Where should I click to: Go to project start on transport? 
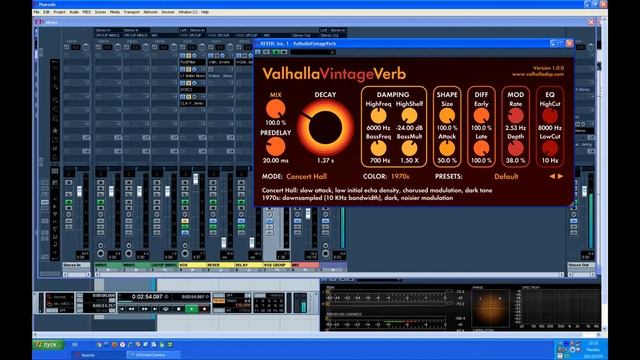coord(122,309)
